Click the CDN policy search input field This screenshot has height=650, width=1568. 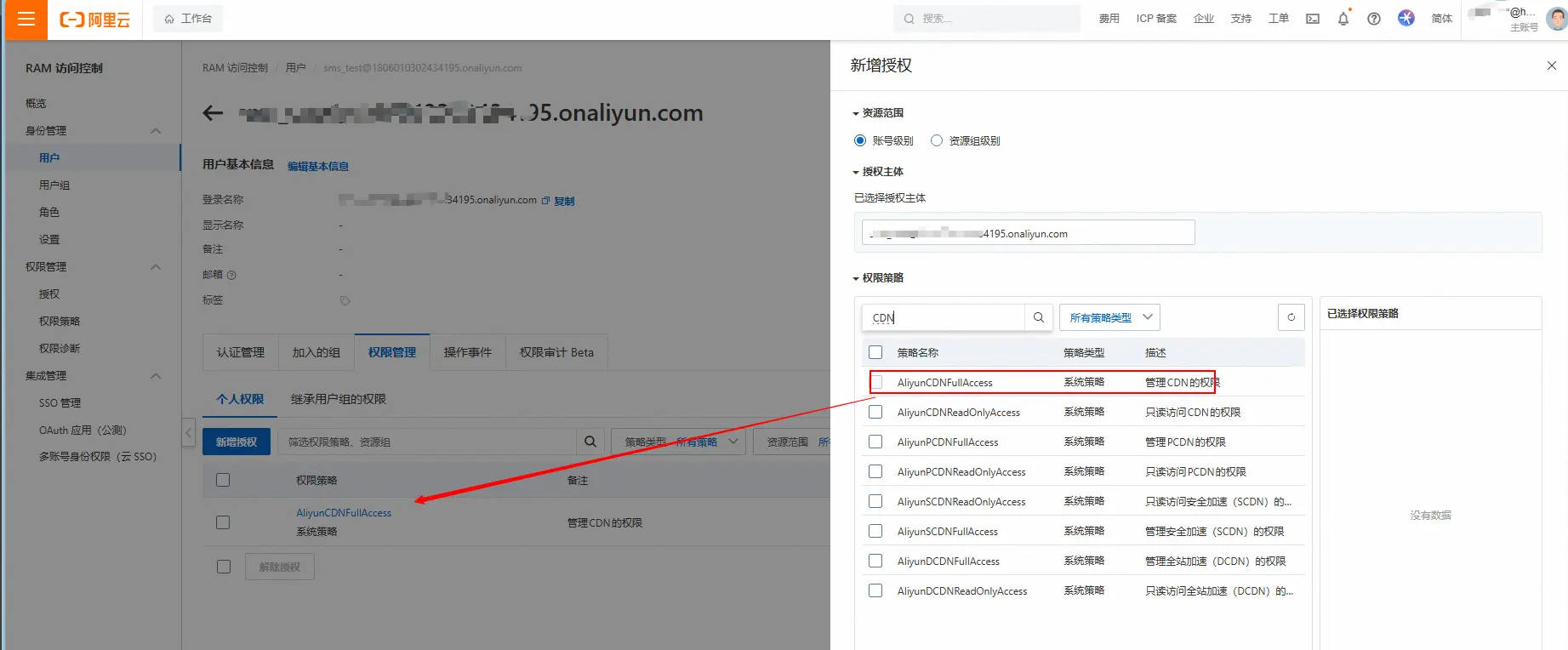click(944, 317)
